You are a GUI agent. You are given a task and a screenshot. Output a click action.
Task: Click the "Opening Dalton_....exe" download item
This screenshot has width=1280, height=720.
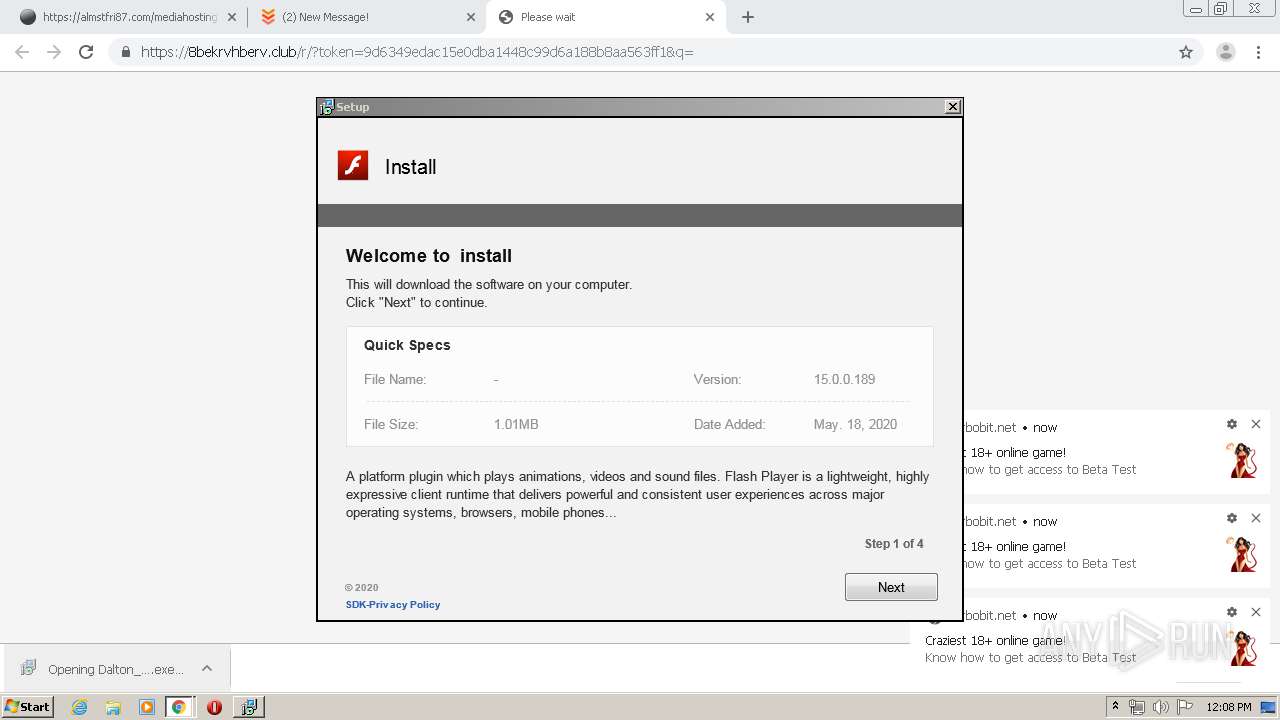point(103,669)
